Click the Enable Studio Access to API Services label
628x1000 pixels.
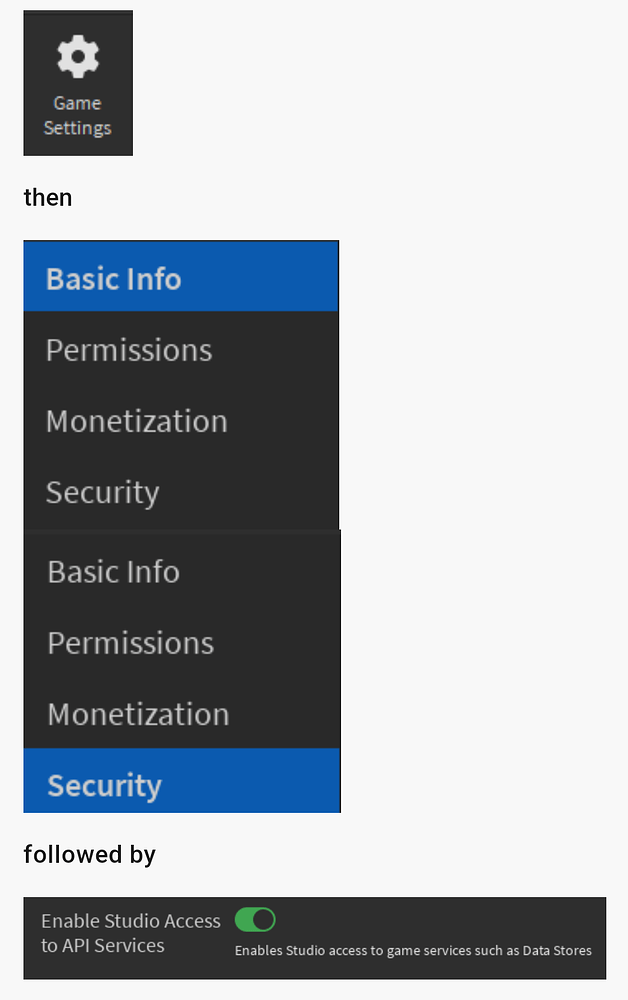tap(131, 933)
